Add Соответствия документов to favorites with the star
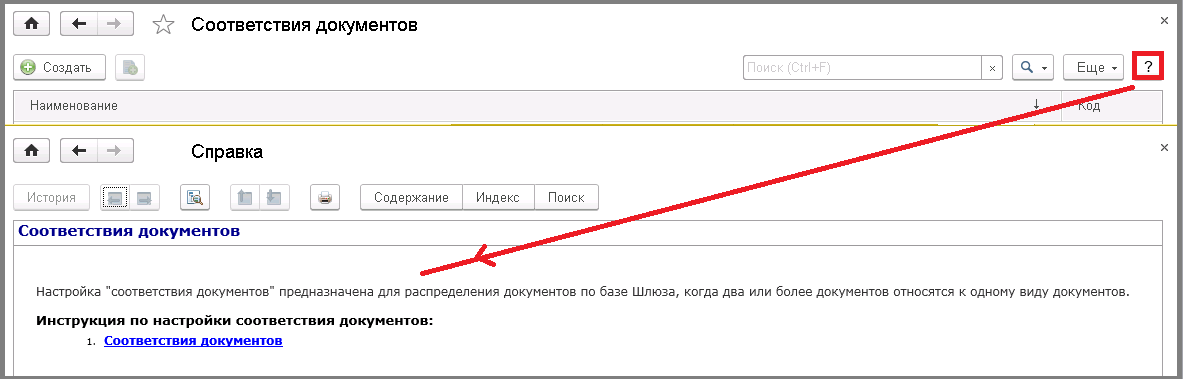This screenshot has height=379, width=1183. point(163,25)
